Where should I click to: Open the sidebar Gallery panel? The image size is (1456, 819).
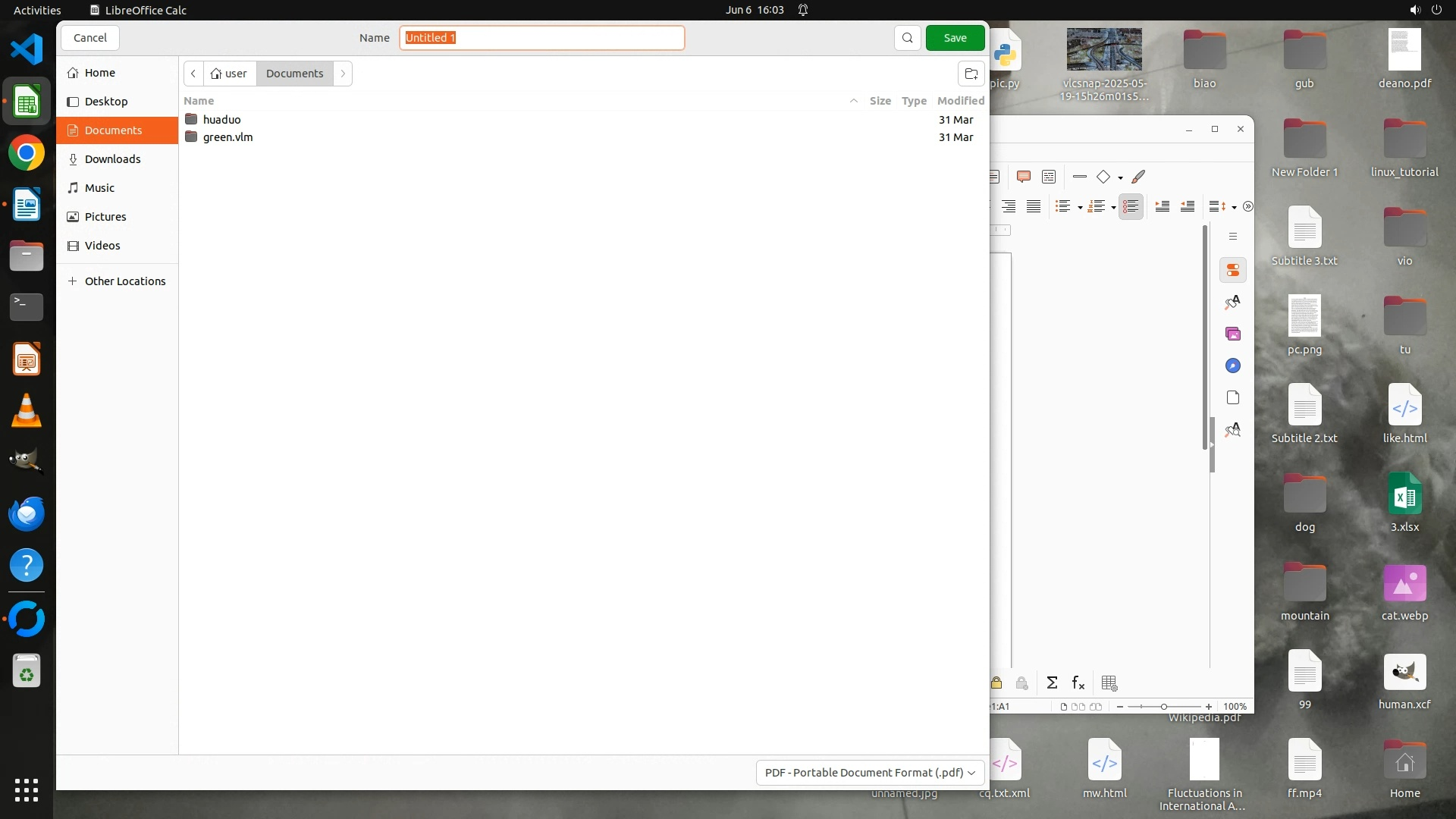coord(1233,334)
